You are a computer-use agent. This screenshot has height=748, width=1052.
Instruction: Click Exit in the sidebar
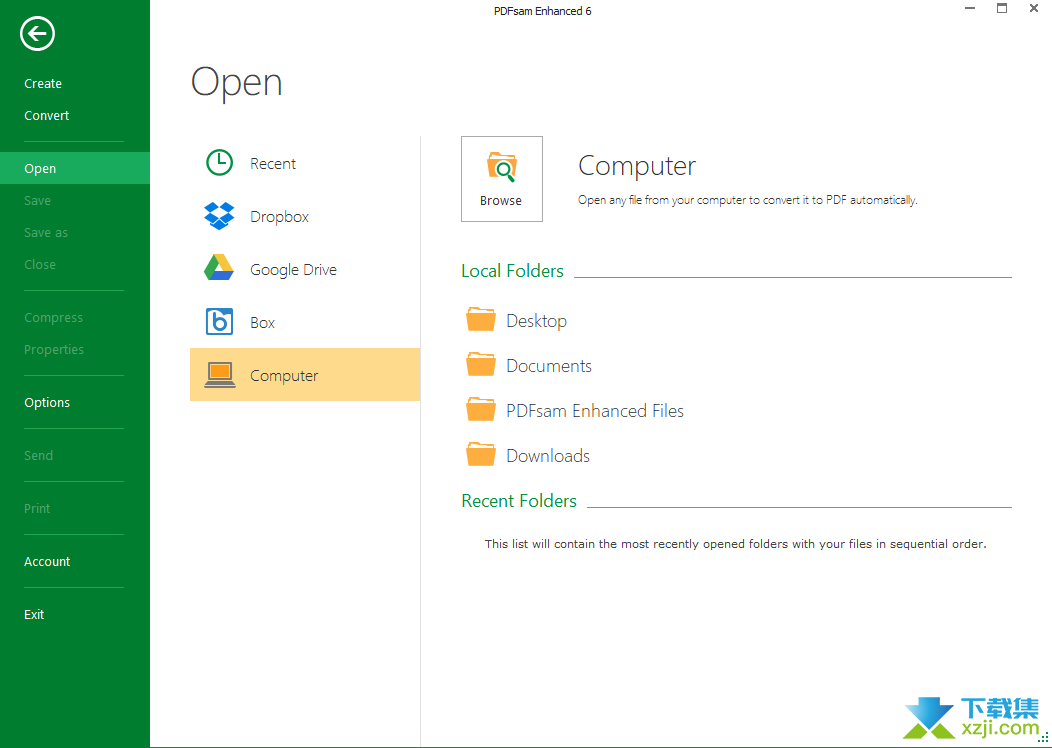point(34,615)
